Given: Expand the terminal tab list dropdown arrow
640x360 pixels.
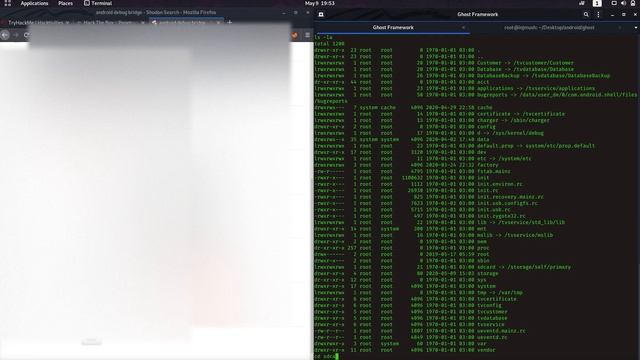Looking at the screenshot, I should pyautogui.click(x=636, y=28).
